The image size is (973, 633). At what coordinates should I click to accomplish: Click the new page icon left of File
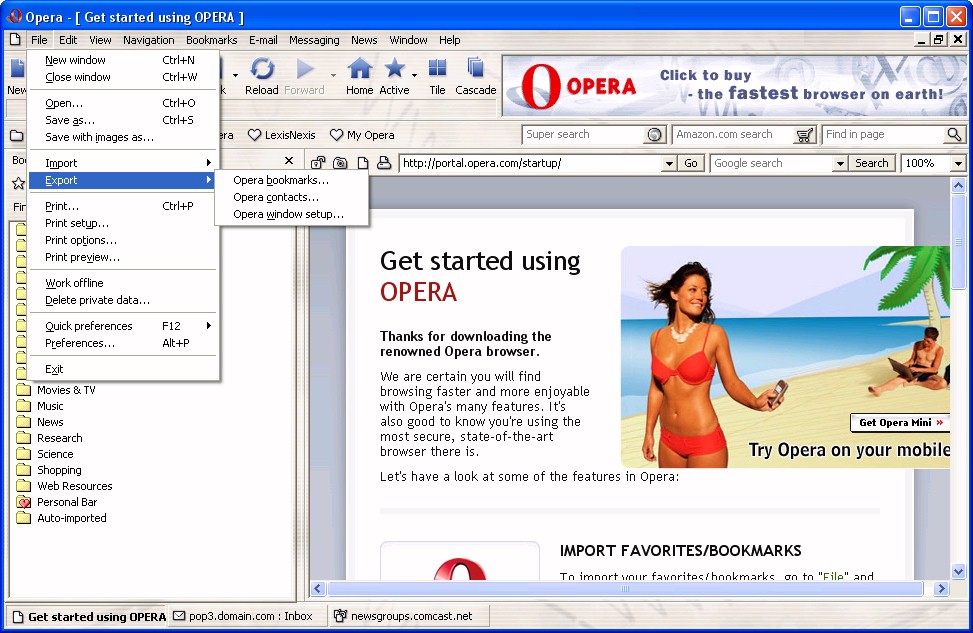(x=15, y=40)
